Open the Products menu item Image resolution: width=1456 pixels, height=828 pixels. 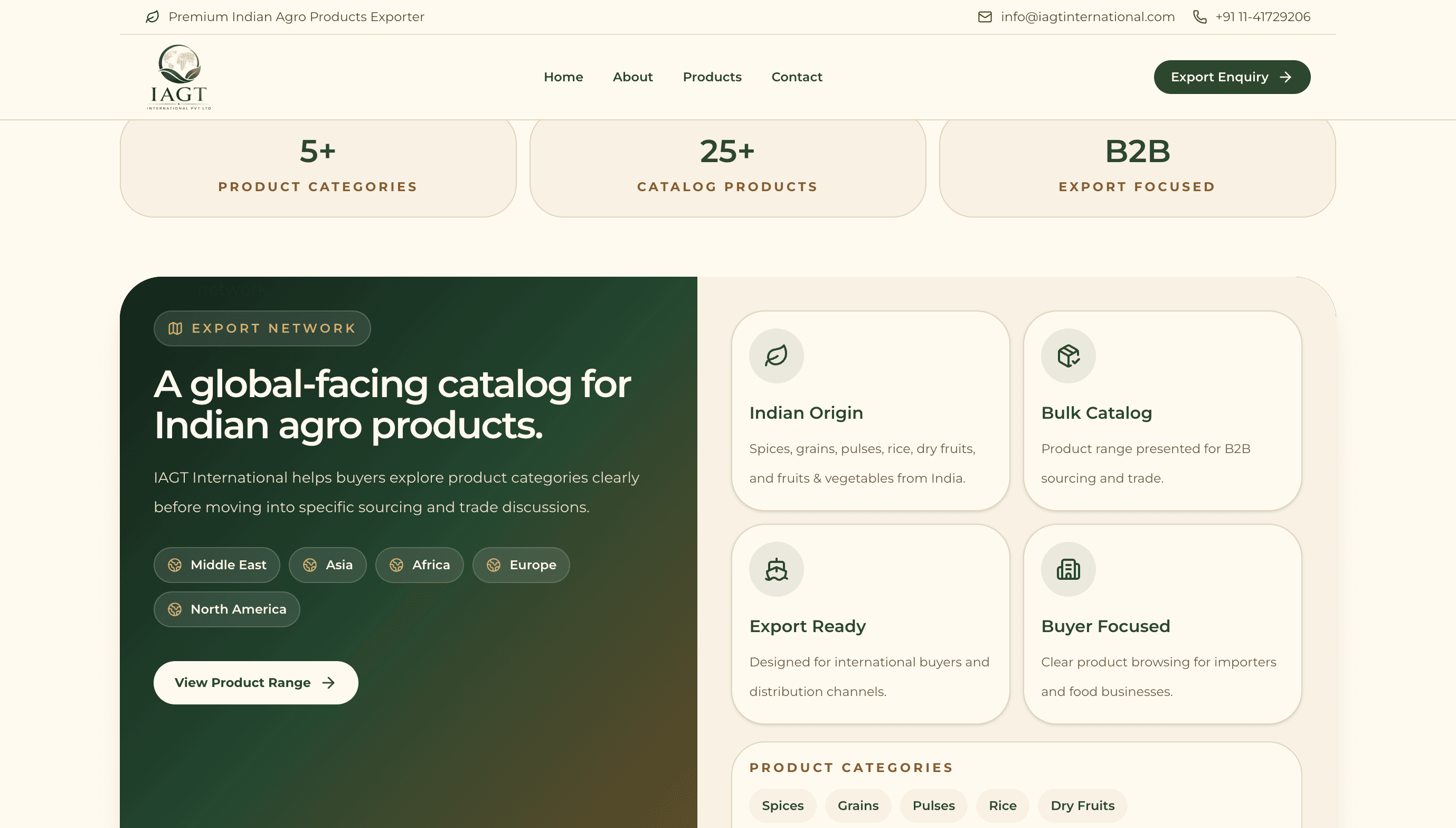pyautogui.click(x=712, y=77)
